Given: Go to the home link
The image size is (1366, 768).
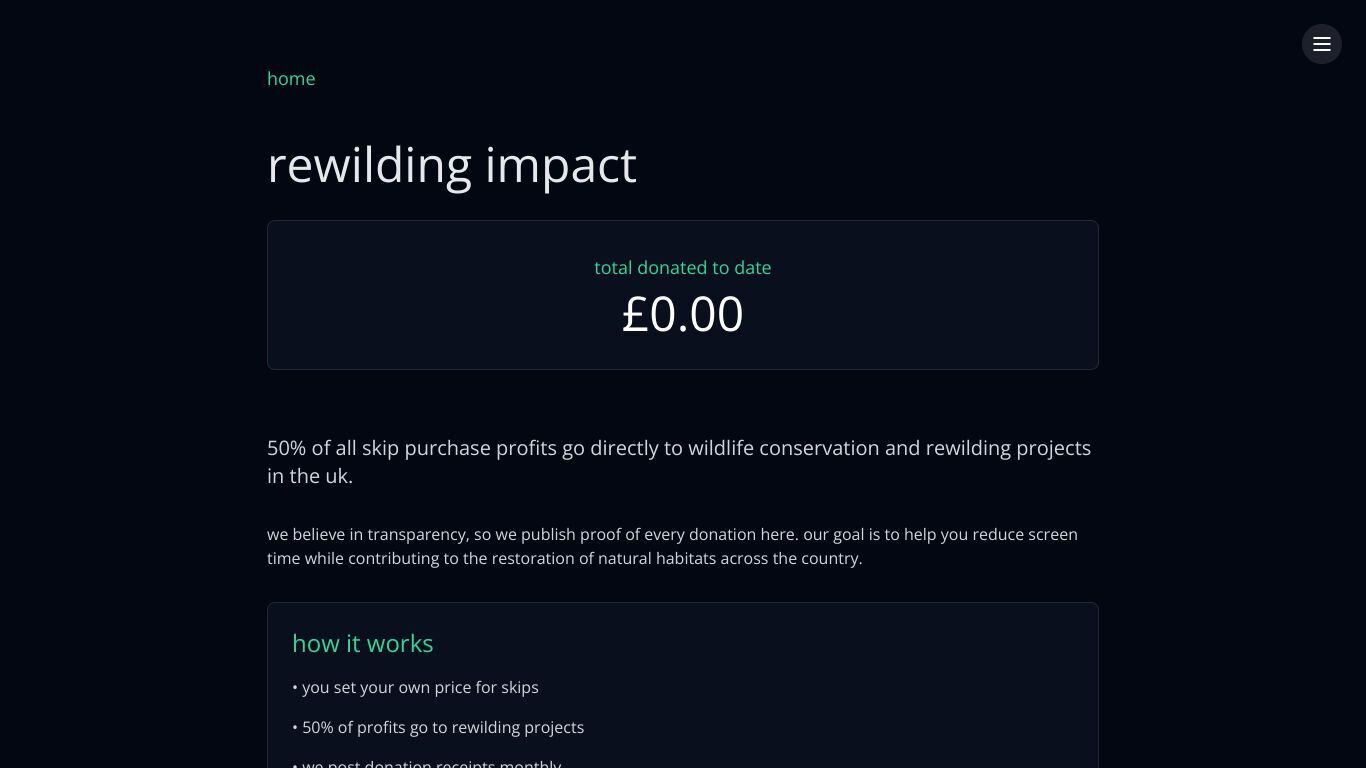Looking at the screenshot, I should click(x=291, y=79).
